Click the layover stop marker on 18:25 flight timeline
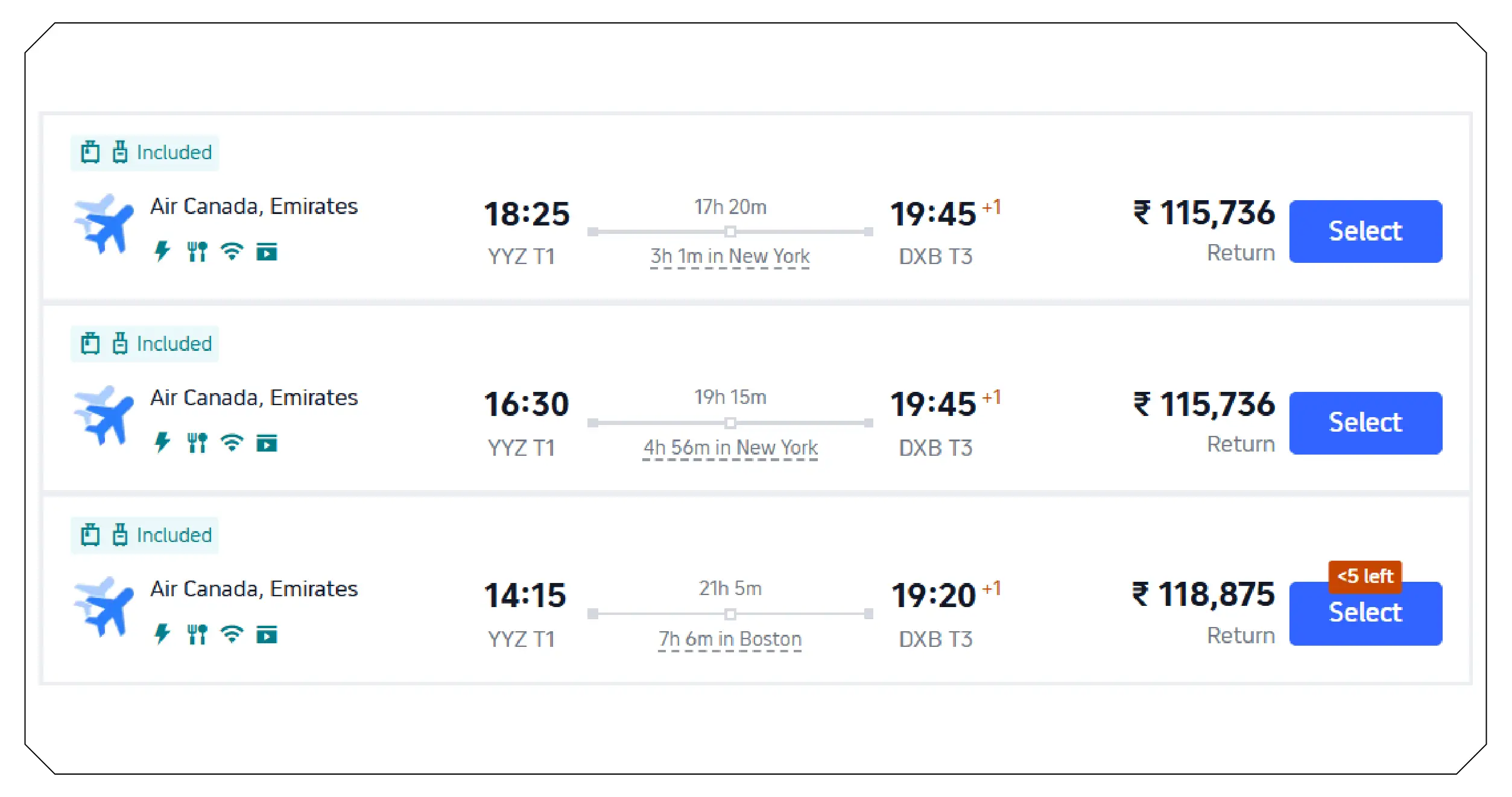Screen dimensions: 1512x797 731,230
